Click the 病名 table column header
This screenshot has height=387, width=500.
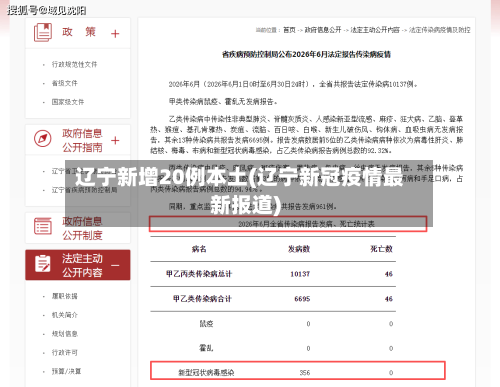(x=199, y=249)
